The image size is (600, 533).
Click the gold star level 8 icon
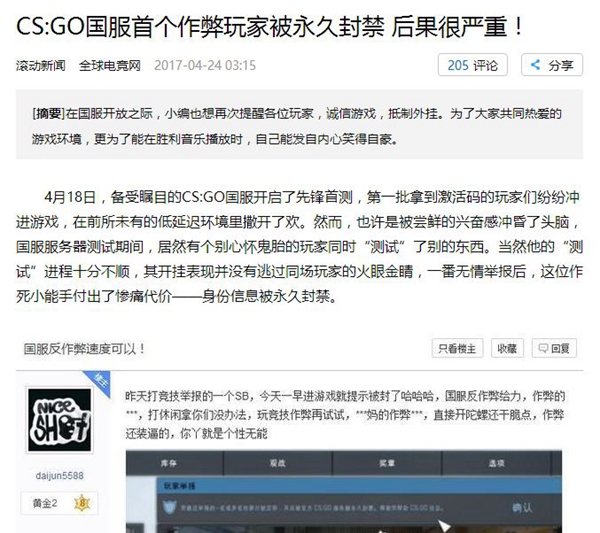coord(82,503)
